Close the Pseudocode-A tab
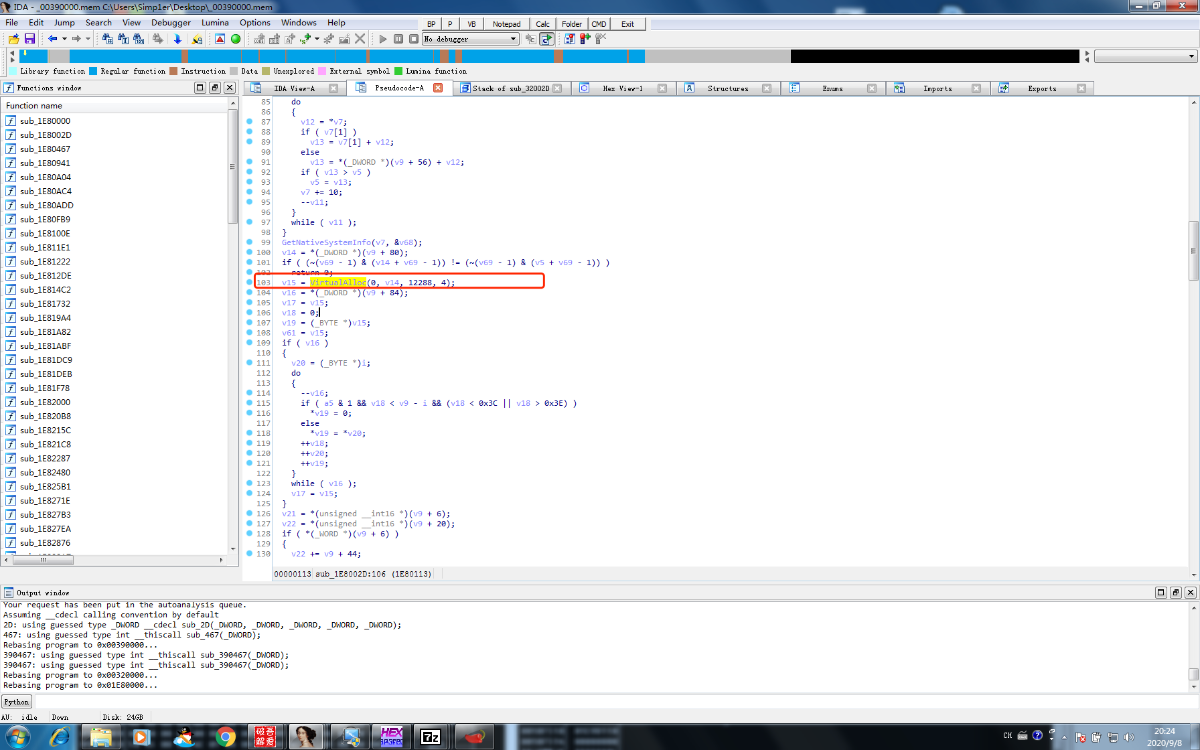Image resolution: width=1200 pixels, height=750 pixels. (438, 88)
